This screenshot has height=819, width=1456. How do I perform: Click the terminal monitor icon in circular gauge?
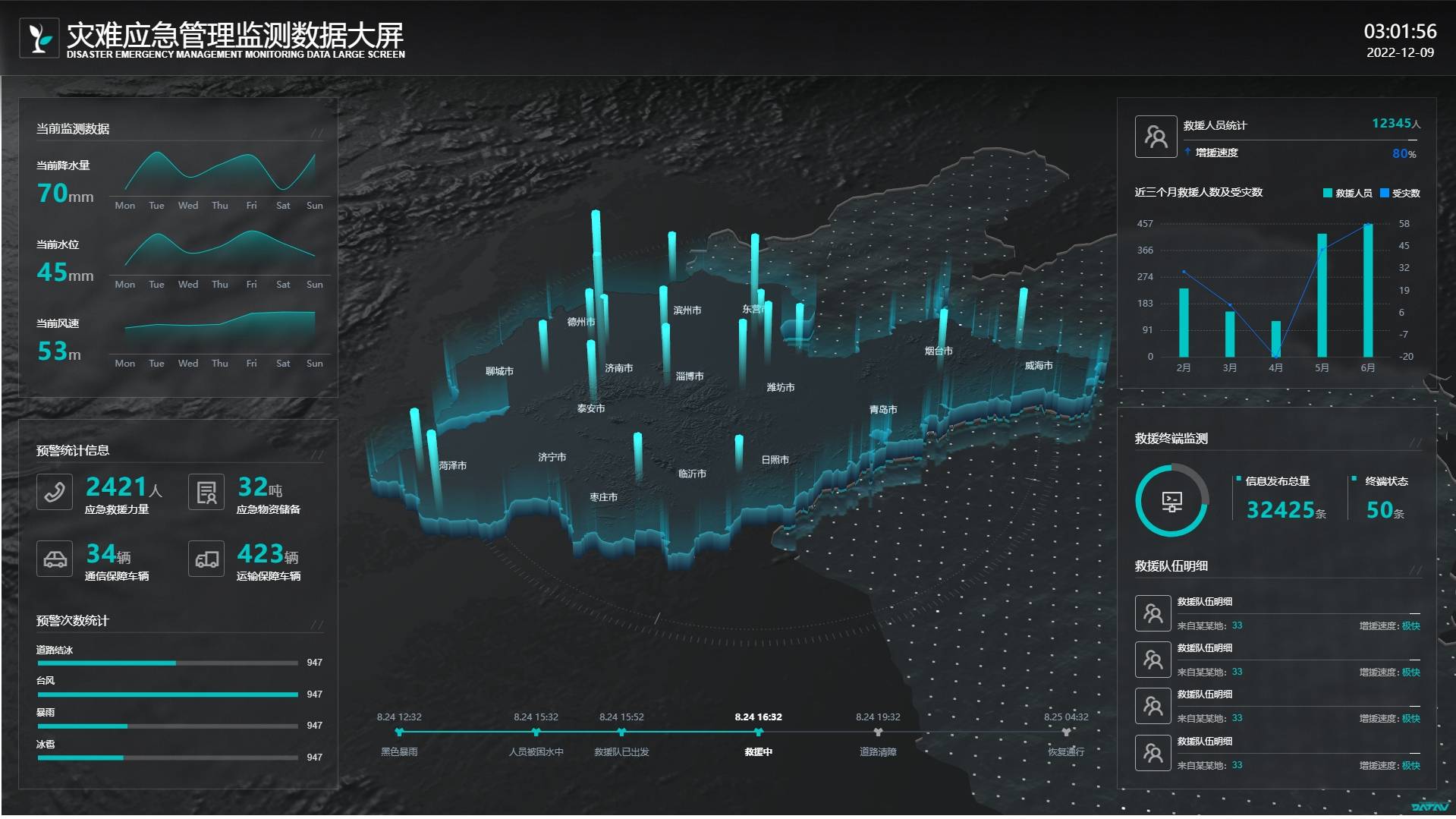coord(1171,501)
